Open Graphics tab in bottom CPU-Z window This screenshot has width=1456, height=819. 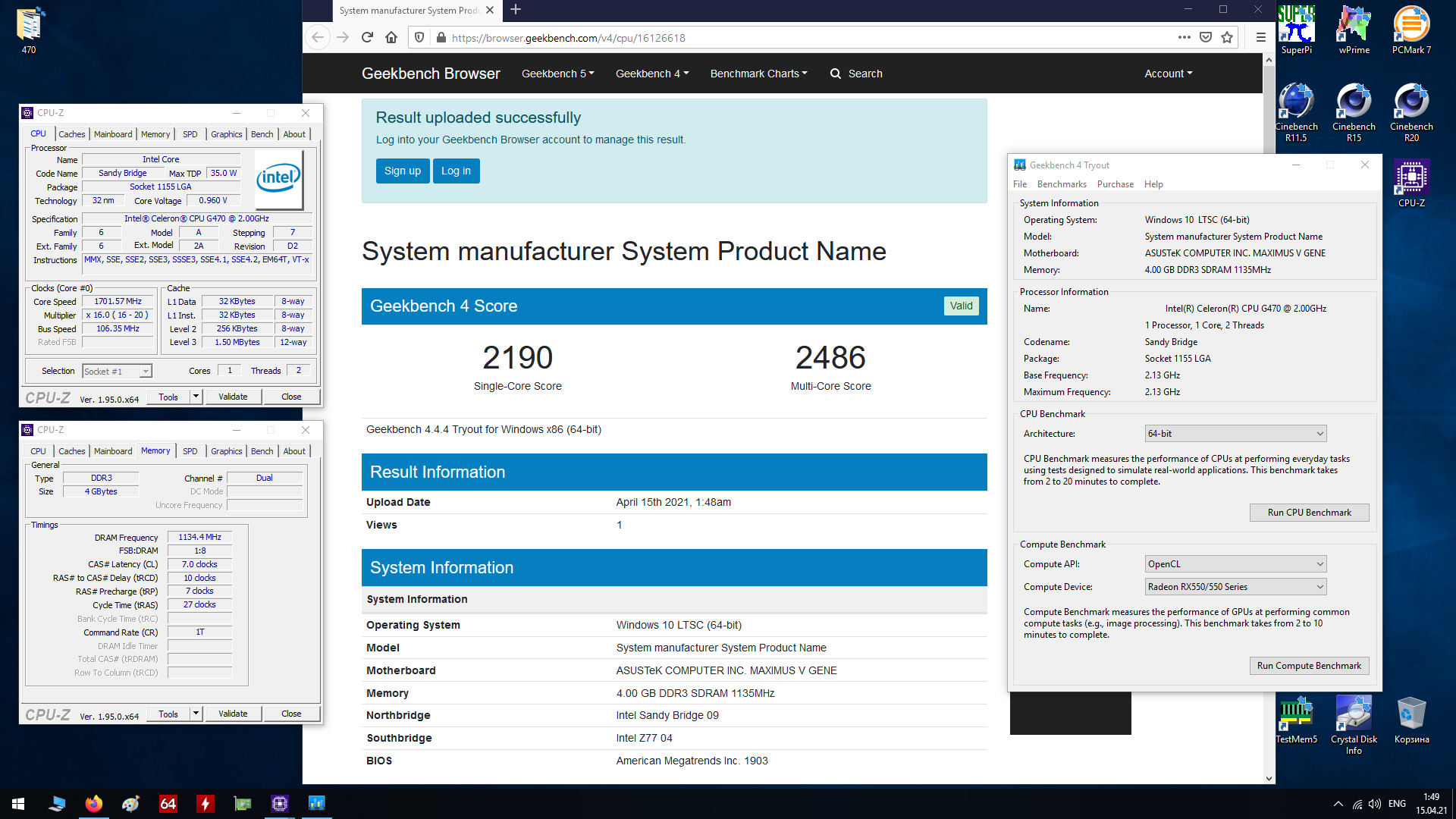[x=226, y=451]
